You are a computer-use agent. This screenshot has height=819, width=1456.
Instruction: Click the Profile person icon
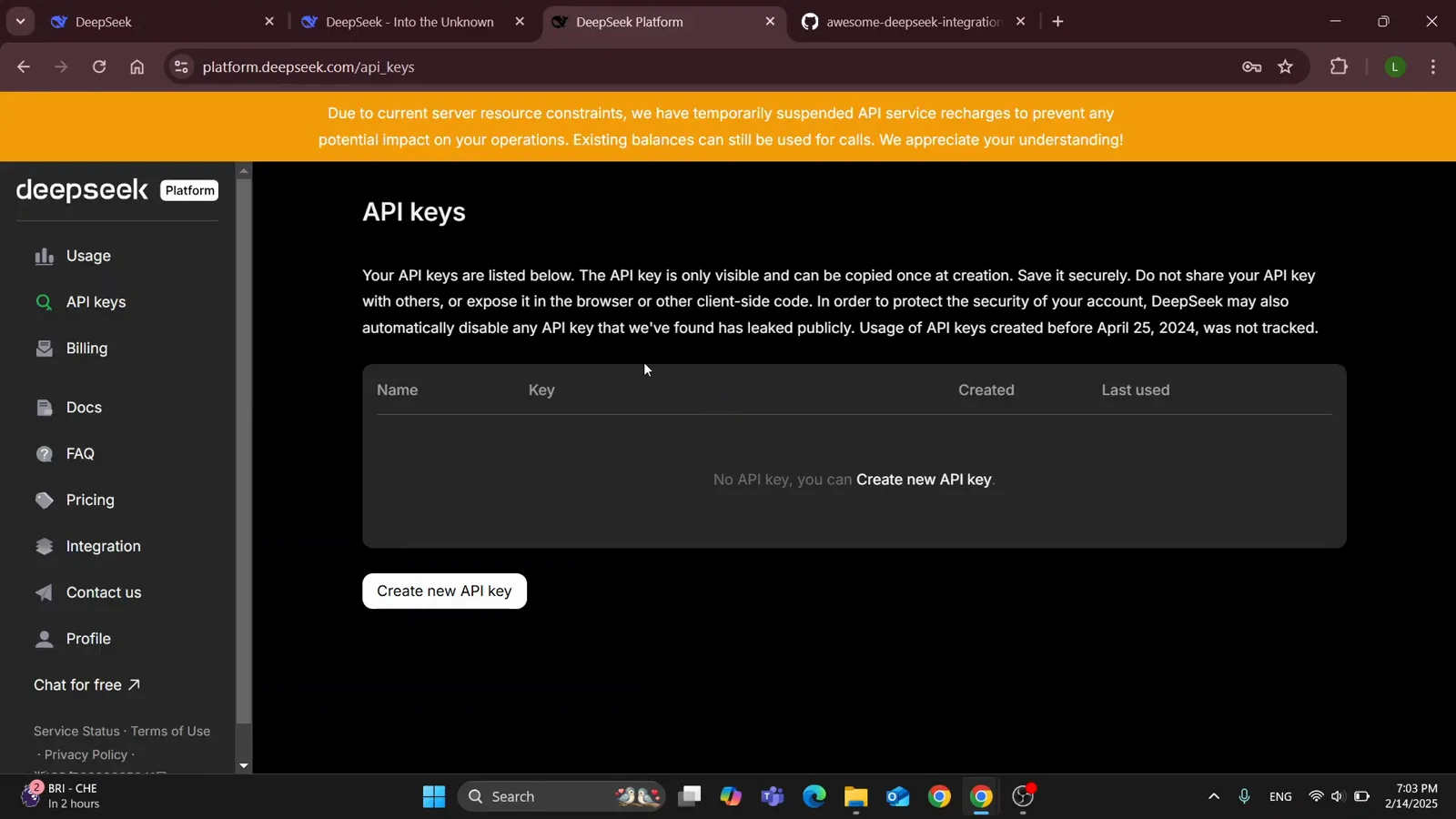click(44, 640)
